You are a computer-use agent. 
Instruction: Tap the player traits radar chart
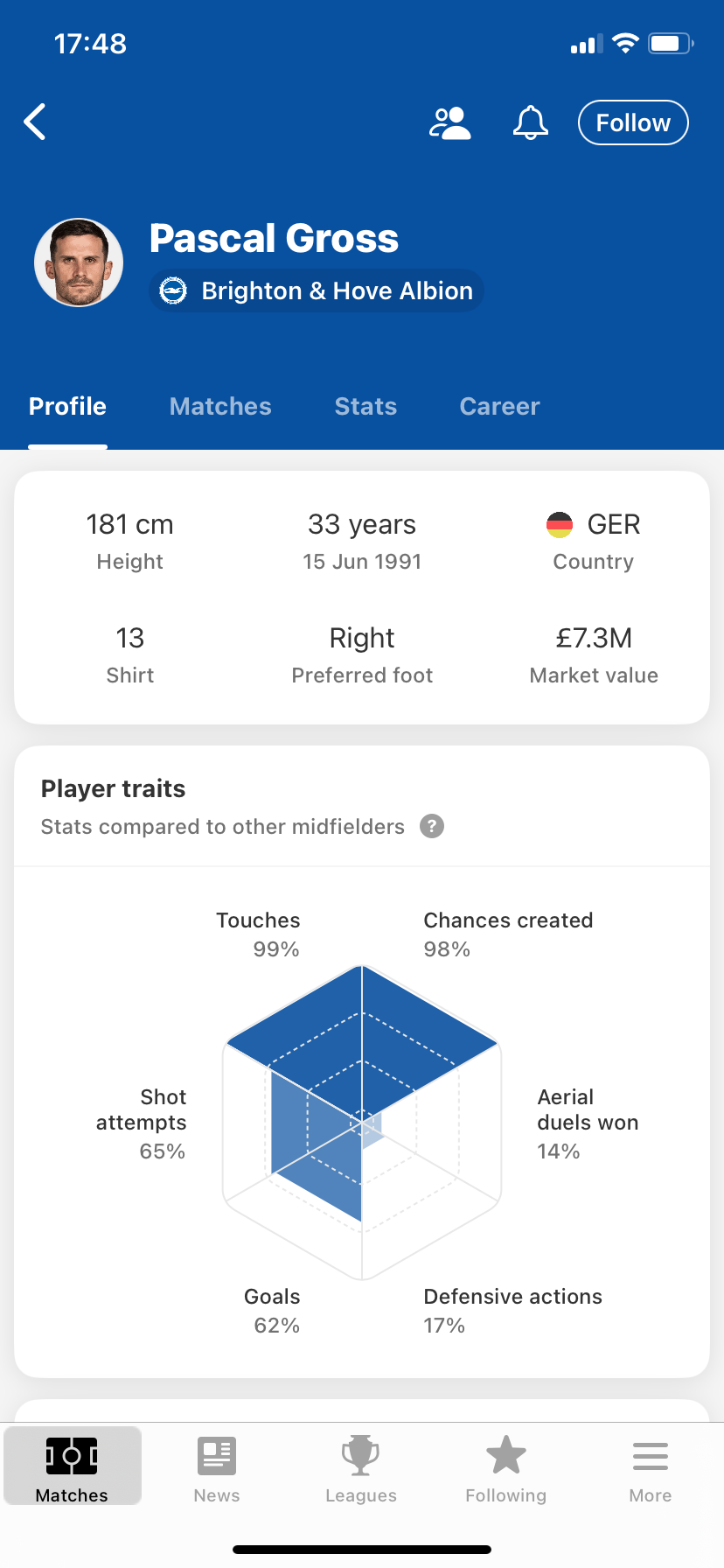click(362, 1122)
